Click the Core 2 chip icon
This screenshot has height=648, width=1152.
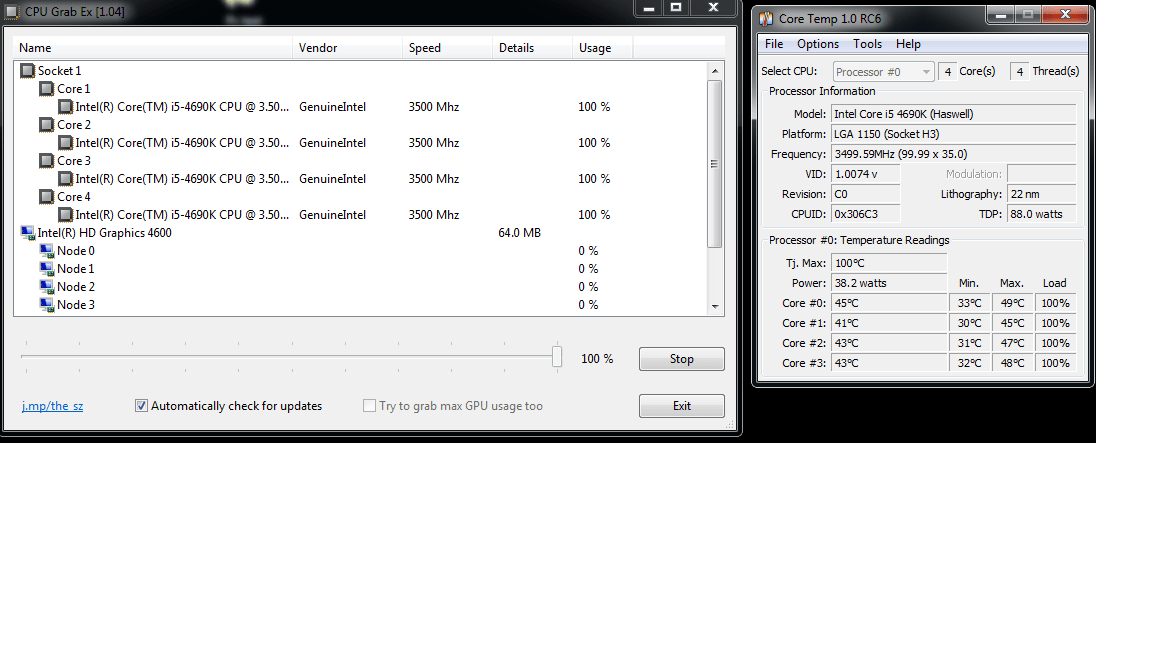pyautogui.click(x=46, y=125)
